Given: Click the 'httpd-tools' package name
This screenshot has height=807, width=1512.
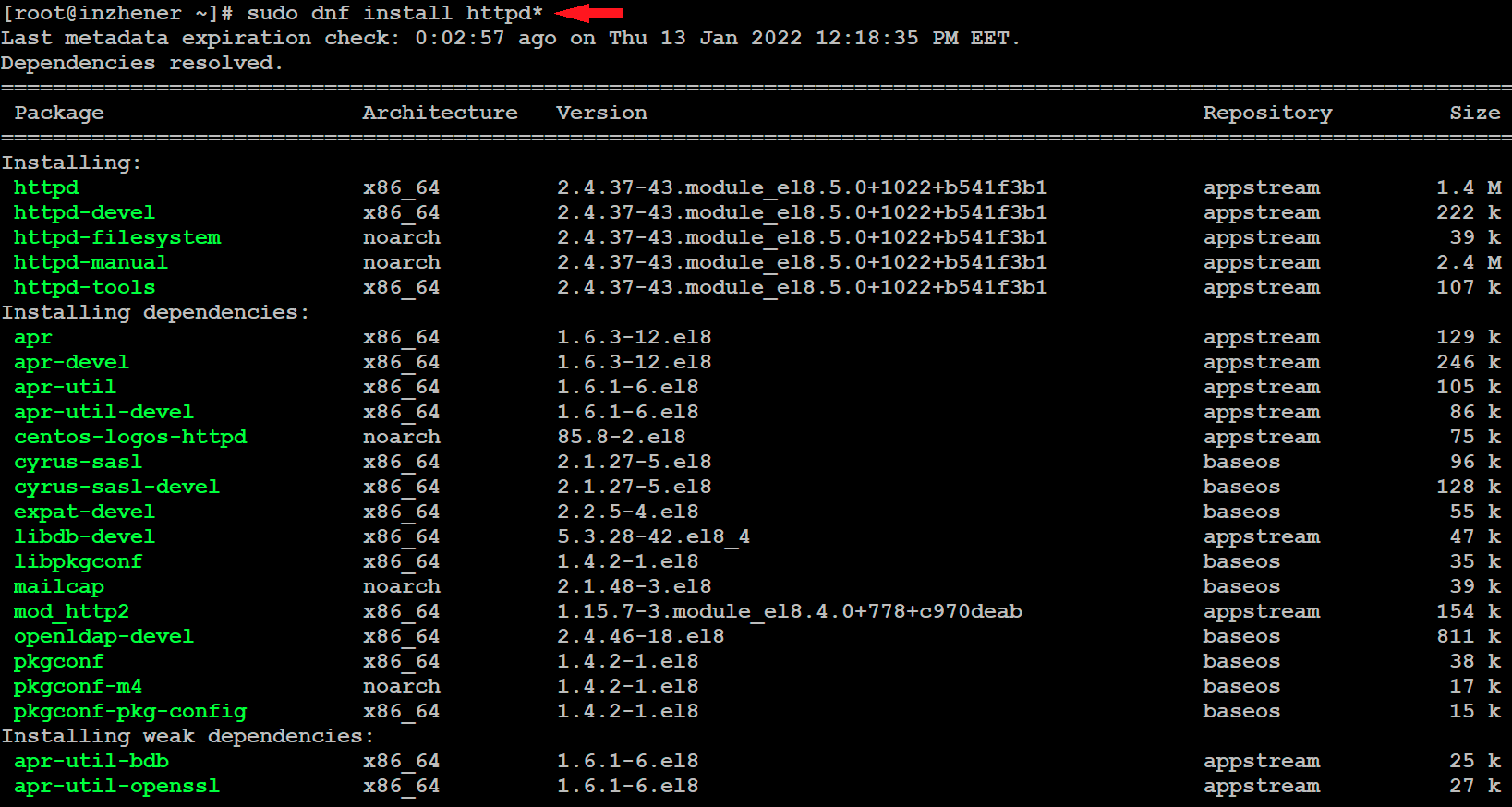Looking at the screenshot, I should coord(84,287).
